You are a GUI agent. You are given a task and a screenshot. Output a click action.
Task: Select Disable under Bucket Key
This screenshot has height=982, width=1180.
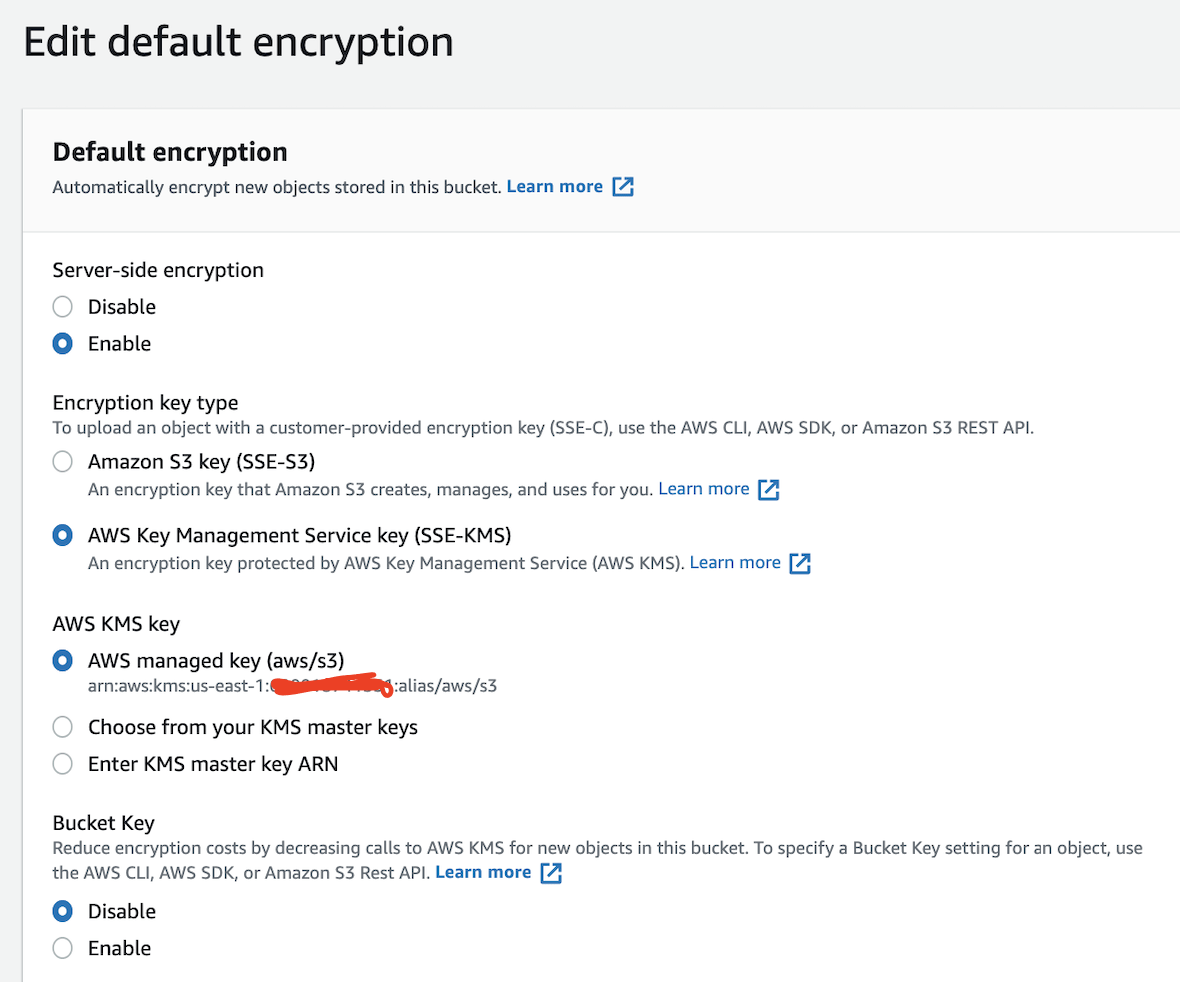(63, 911)
